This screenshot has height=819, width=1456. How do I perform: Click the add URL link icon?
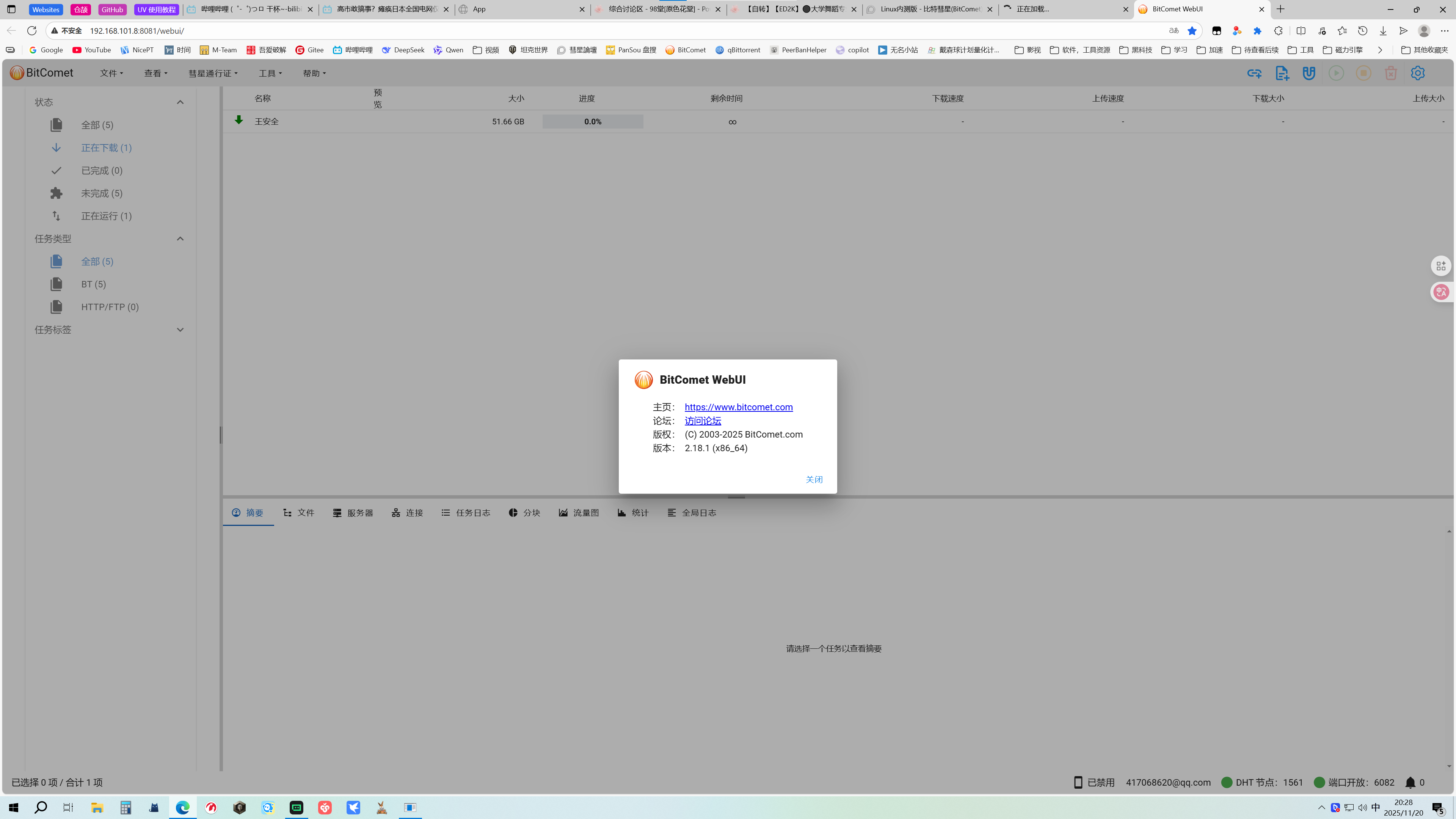coord(1254,73)
